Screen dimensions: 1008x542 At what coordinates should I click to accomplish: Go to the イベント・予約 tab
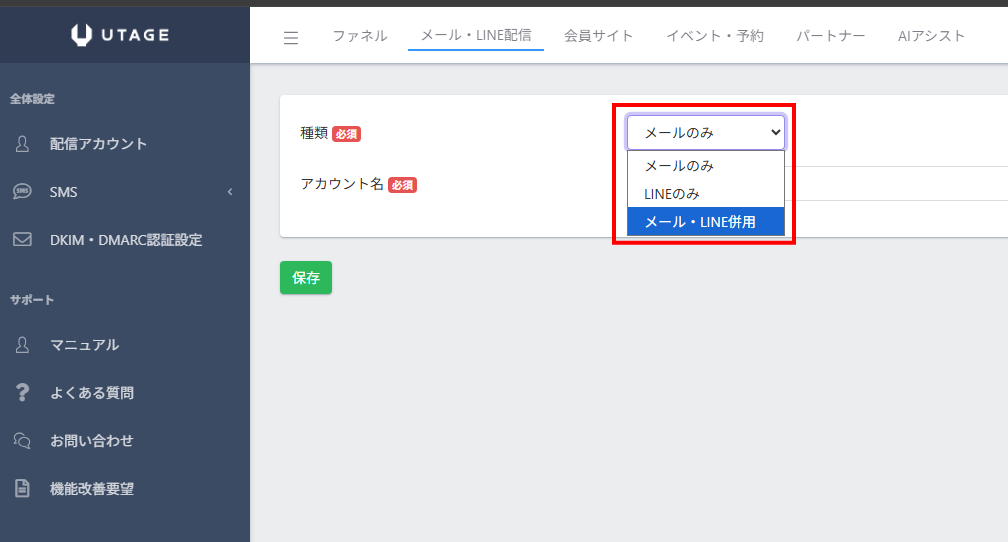(x=714, y=36)
